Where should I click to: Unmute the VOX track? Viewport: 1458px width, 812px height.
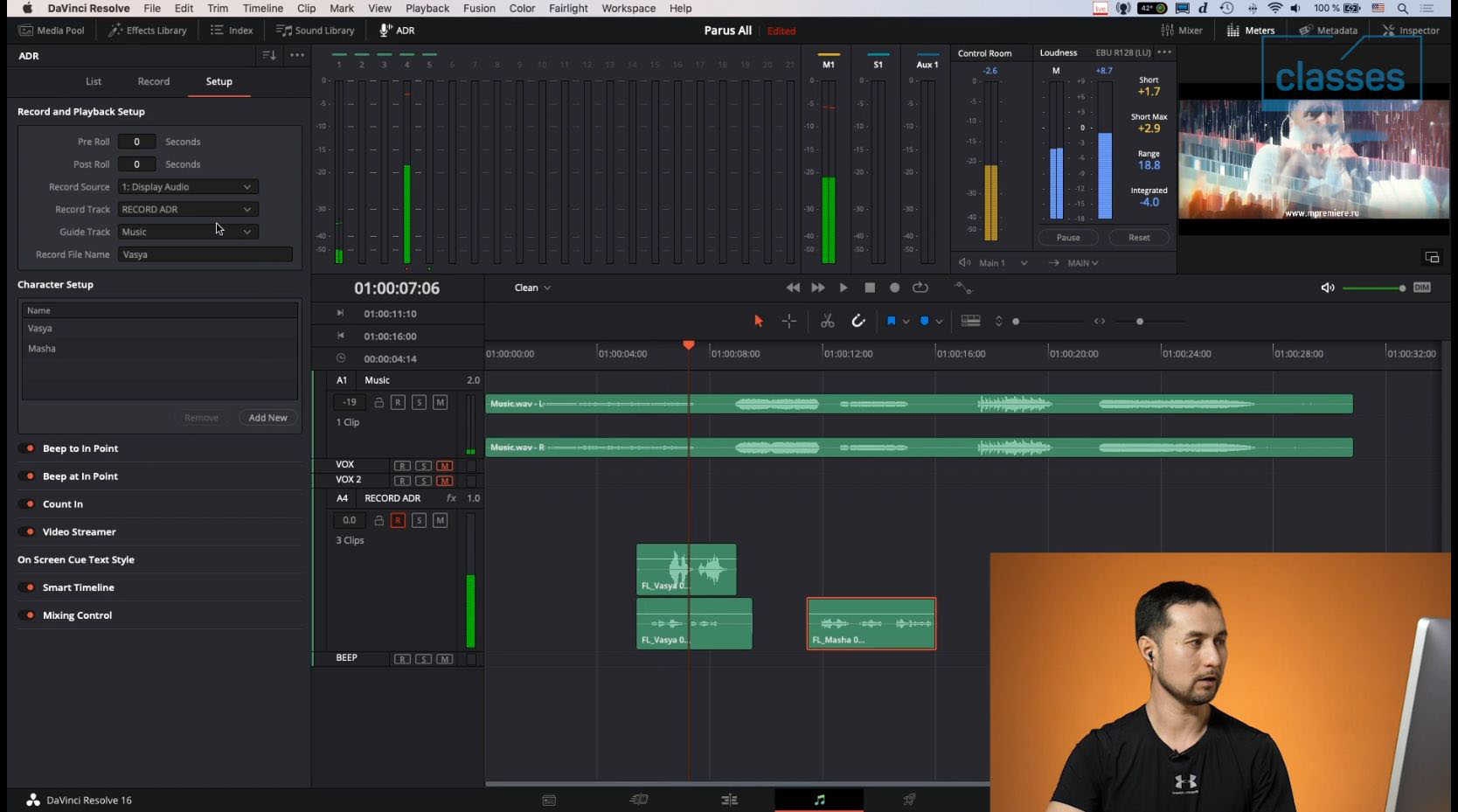(445, 466)
